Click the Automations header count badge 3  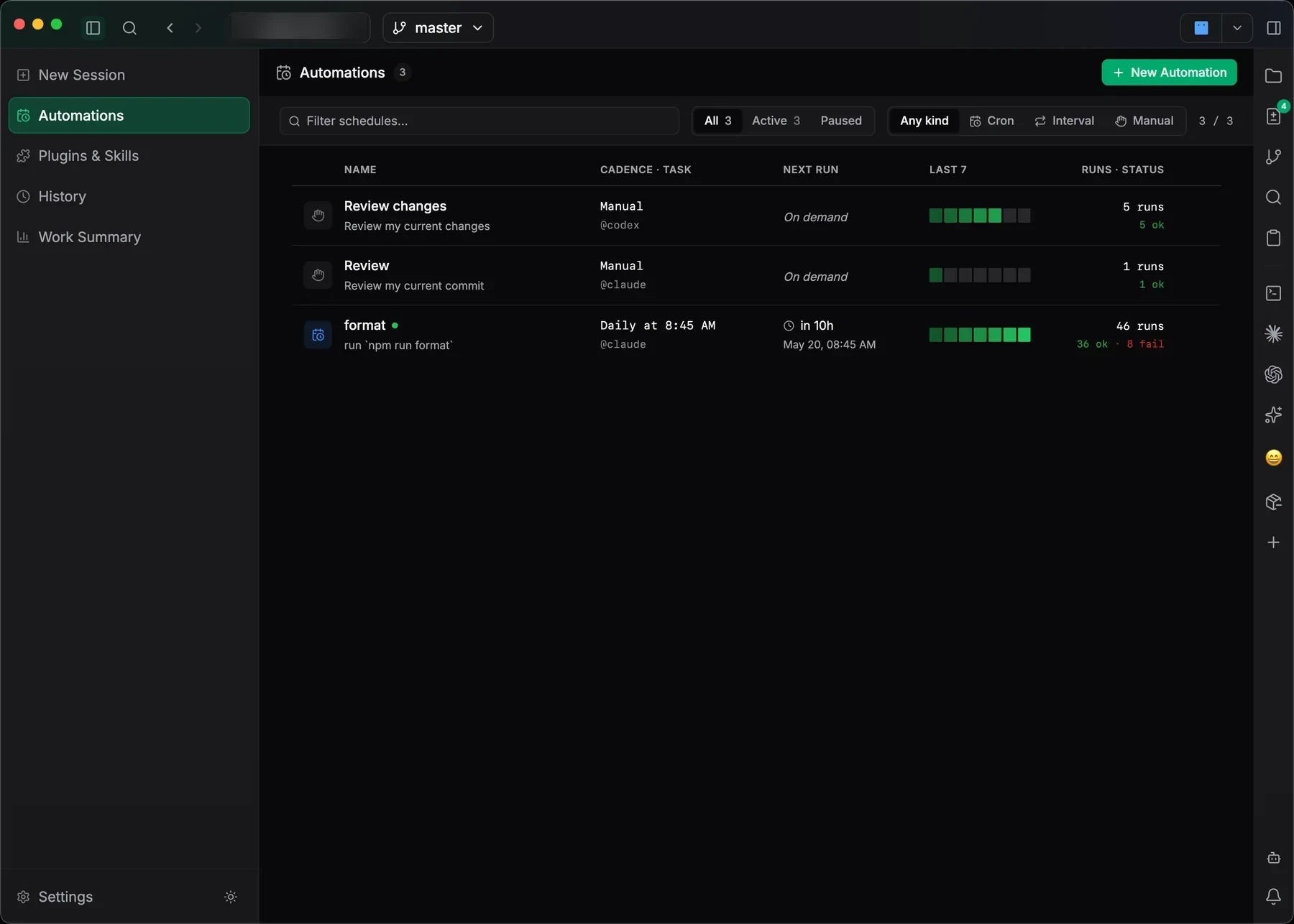tap(403, 73)
